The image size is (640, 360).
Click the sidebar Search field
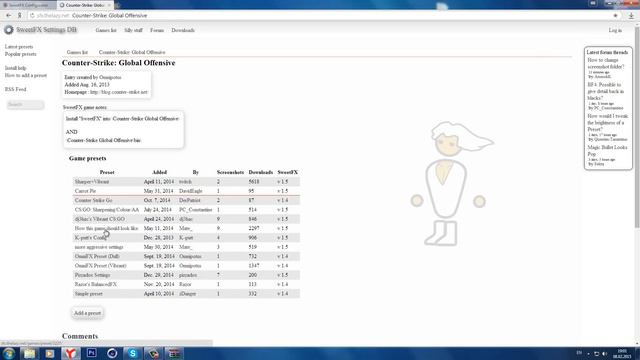click(x=25, y=105)
